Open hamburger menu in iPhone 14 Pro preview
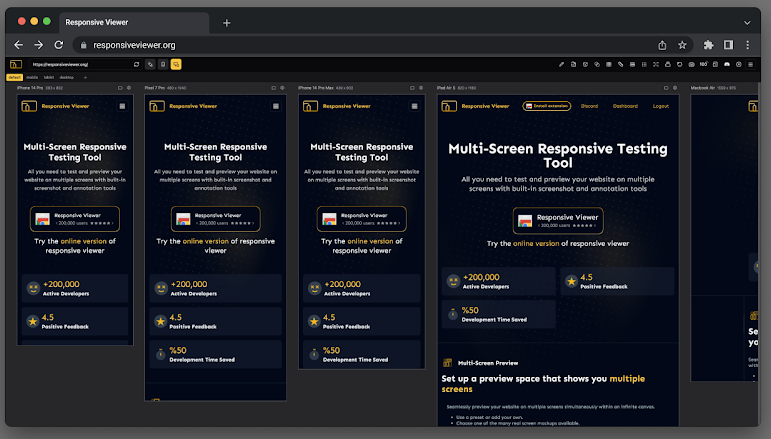Viewport: 771px width, 439px height. [x=122, y=106]
